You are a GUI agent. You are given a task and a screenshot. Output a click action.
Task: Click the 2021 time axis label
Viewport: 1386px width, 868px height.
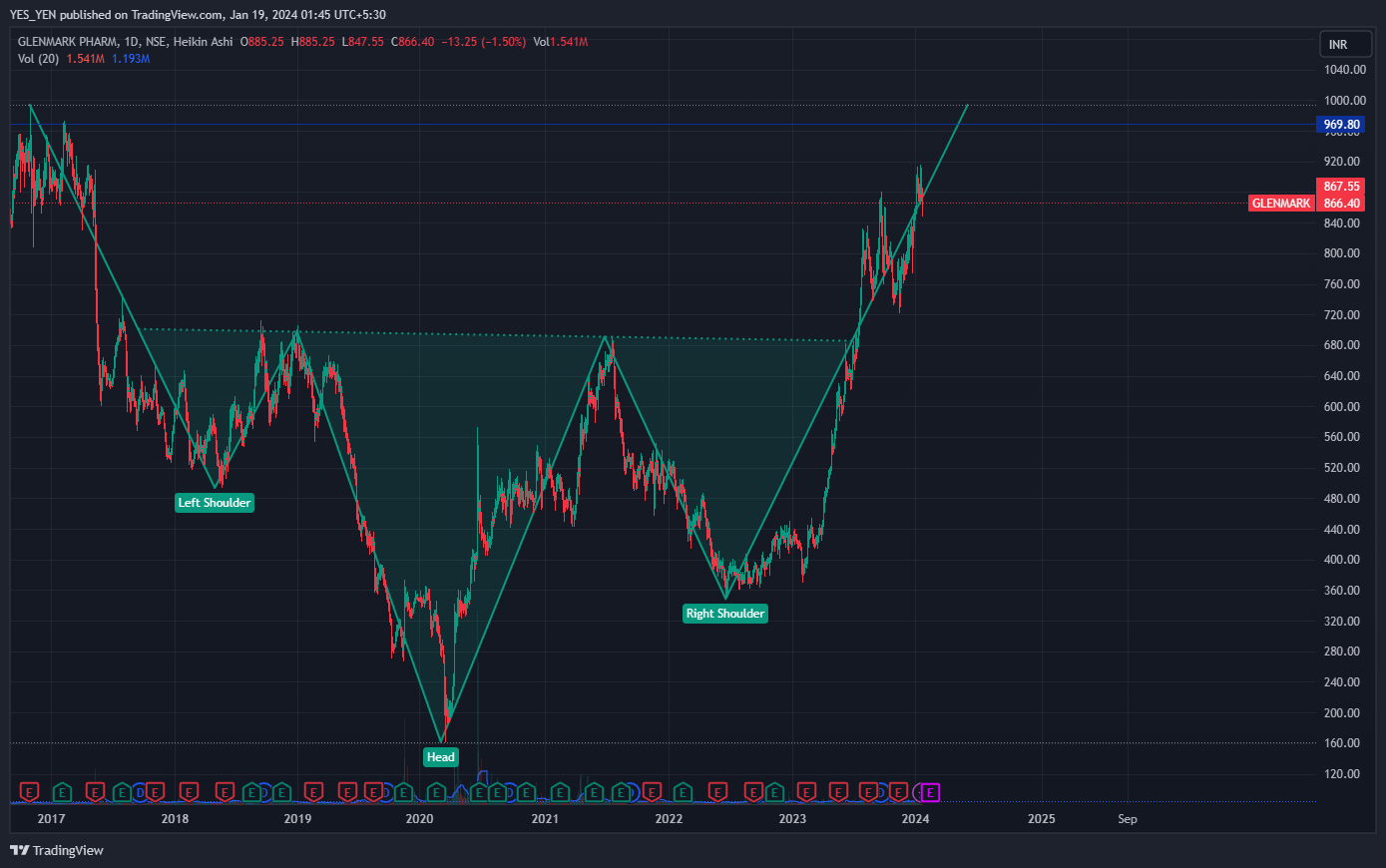(545, 819)
